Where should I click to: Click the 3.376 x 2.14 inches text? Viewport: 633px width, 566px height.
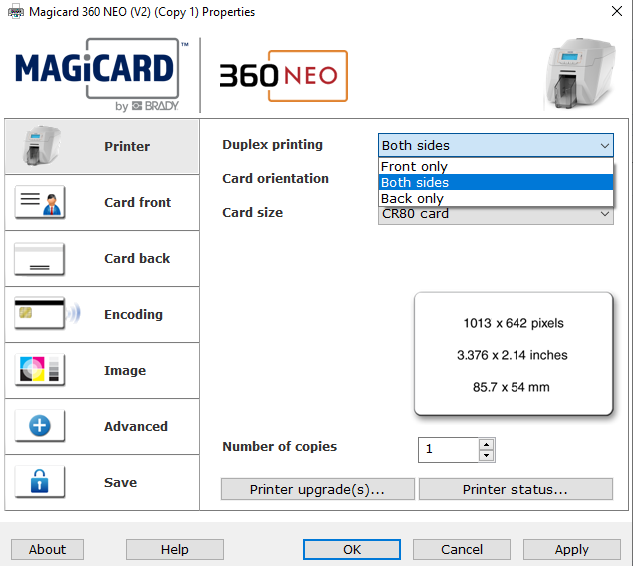(512, 355)
